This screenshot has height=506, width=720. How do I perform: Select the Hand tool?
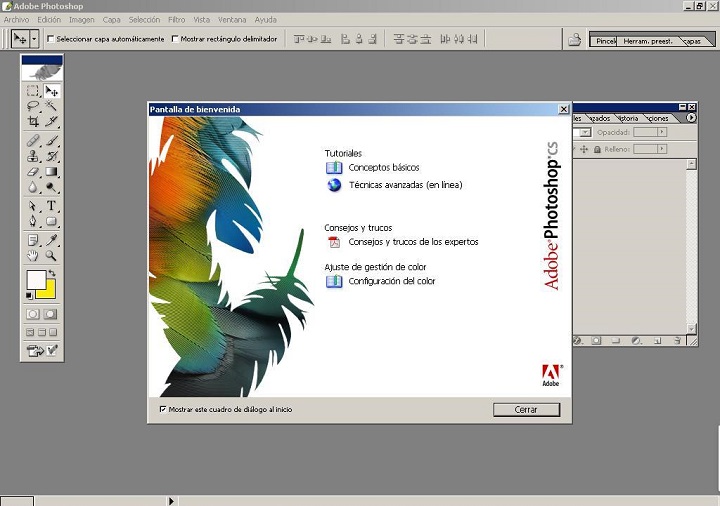click(x=33, y=256)
